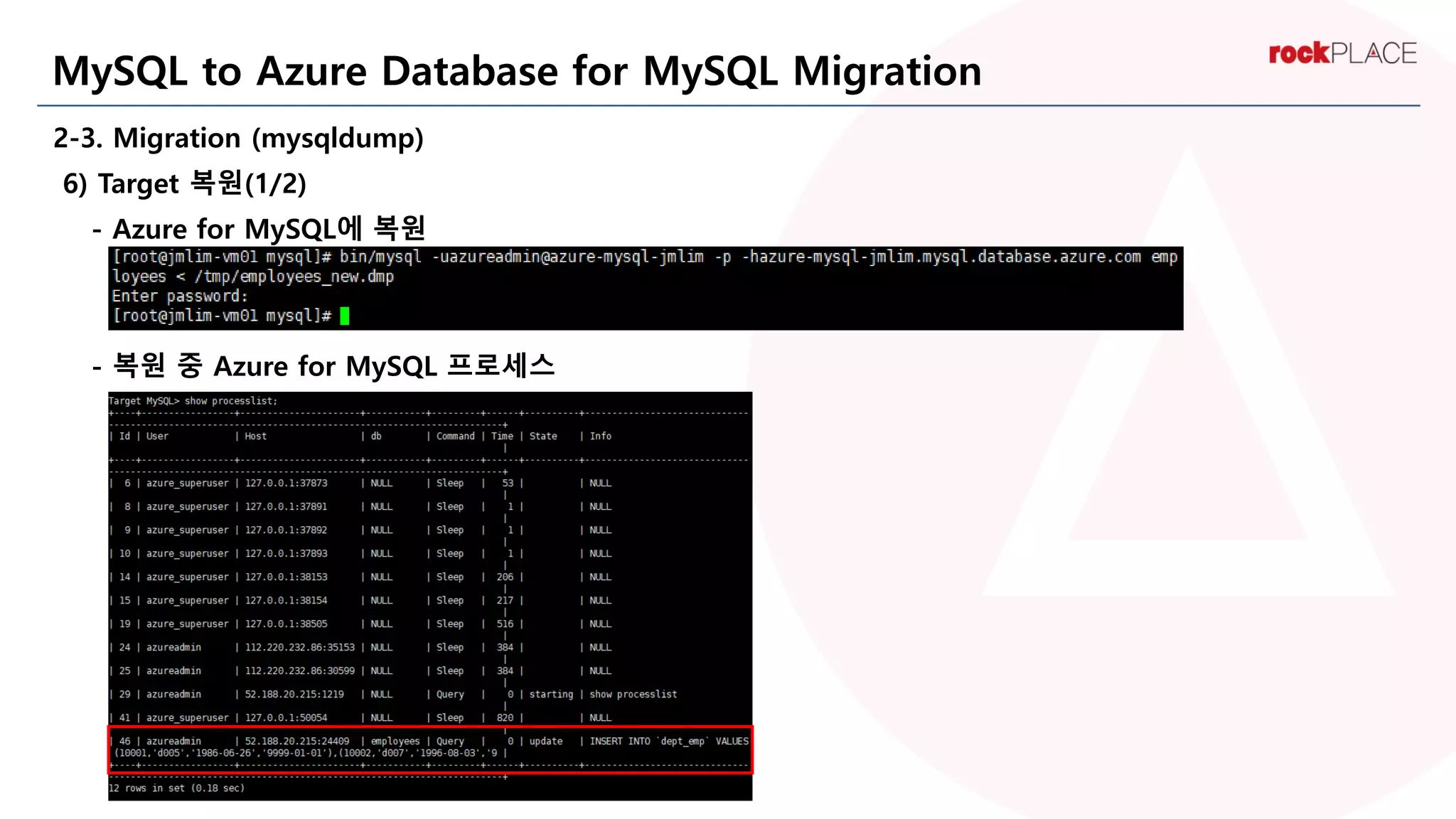Viewport: 1456px width, 819px height.
Task: Click 'INSERT INTO `dept_emp` VALUES' text
Action: click(x=669, y=742)
